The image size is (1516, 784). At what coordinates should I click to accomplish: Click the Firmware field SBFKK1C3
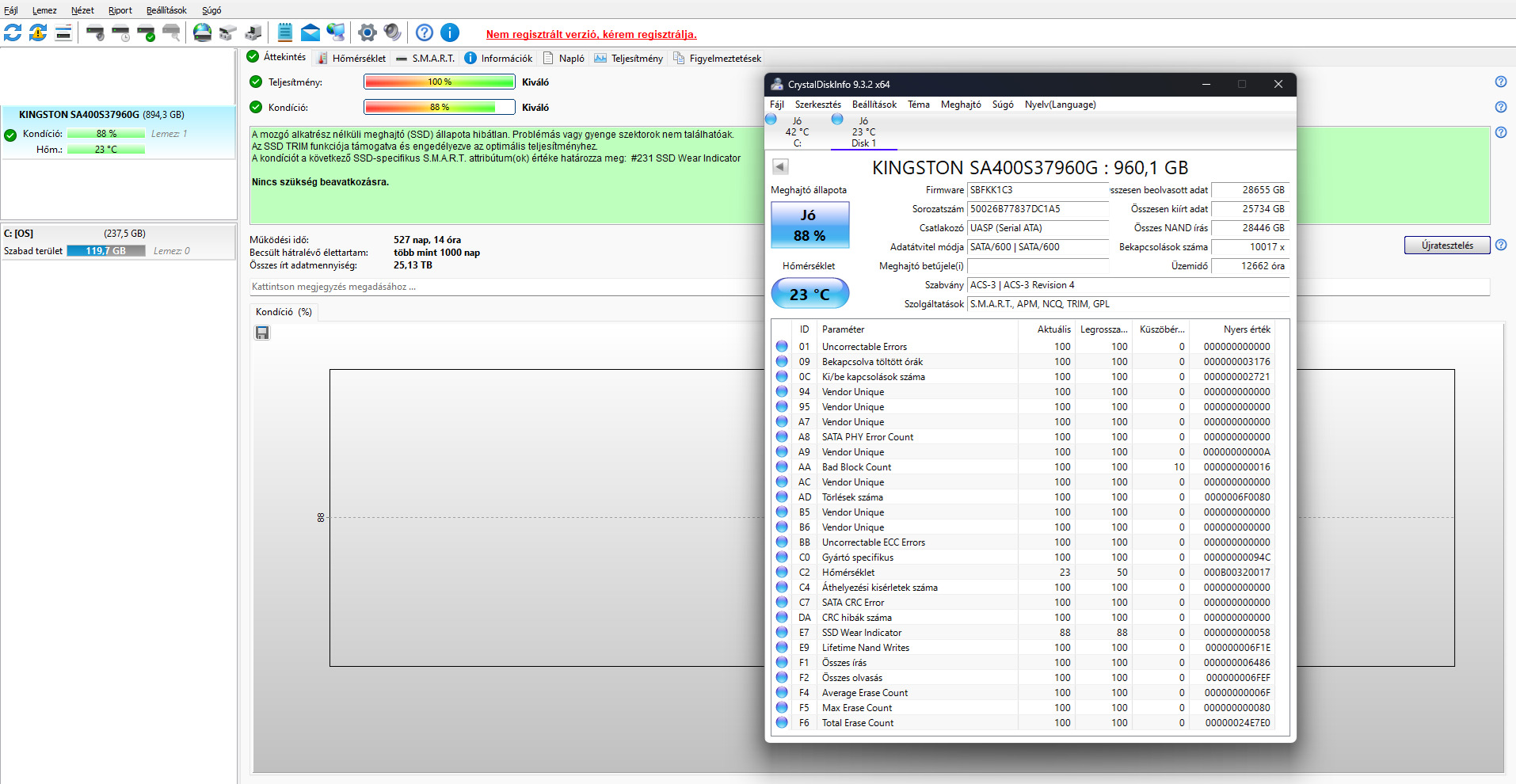(1038, 190)
